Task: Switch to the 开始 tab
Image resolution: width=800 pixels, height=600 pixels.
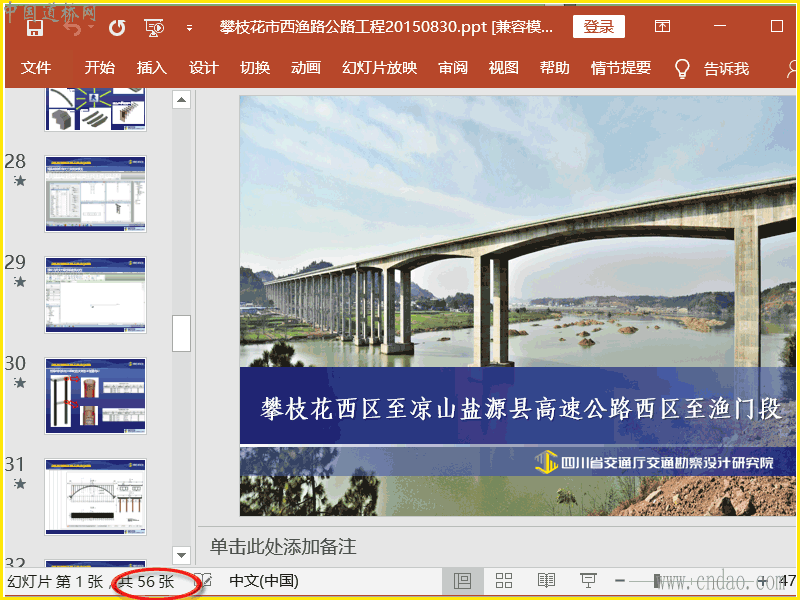Action: [99, 67]
